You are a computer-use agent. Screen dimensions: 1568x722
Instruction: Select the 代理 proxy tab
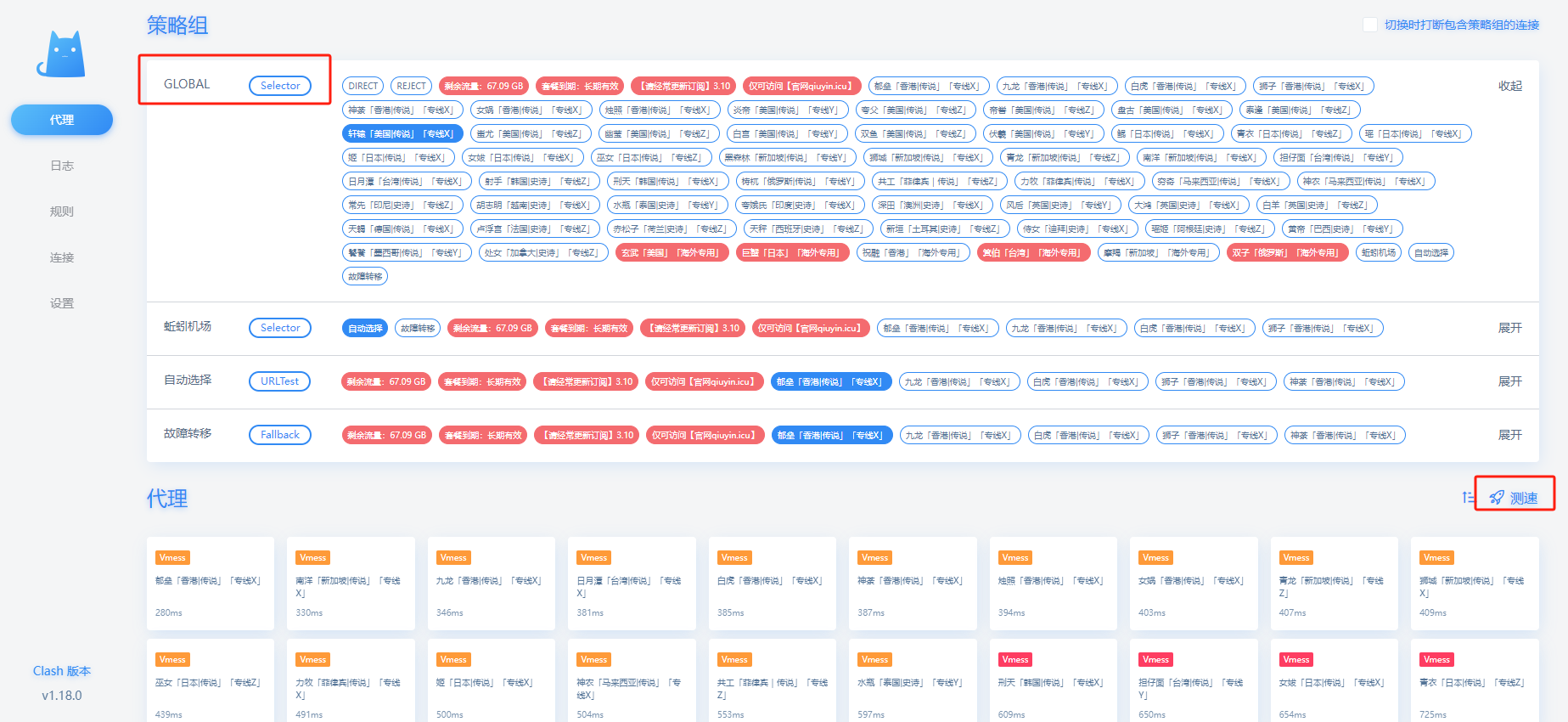click(62, 120)
